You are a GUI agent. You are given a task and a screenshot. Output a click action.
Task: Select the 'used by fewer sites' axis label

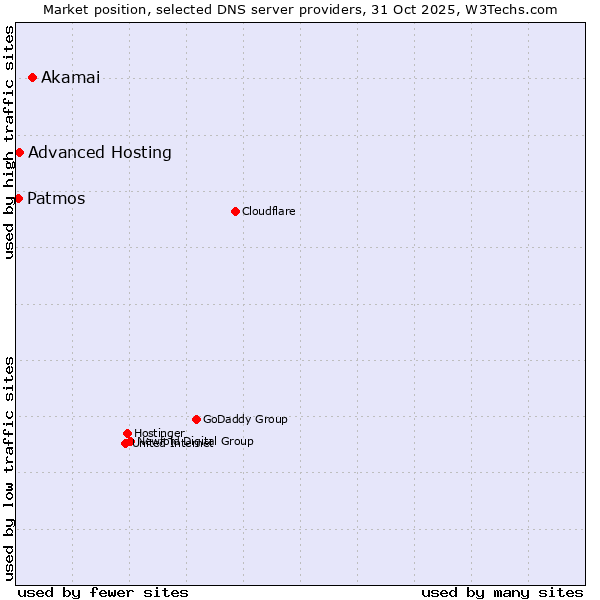(103, 592)
